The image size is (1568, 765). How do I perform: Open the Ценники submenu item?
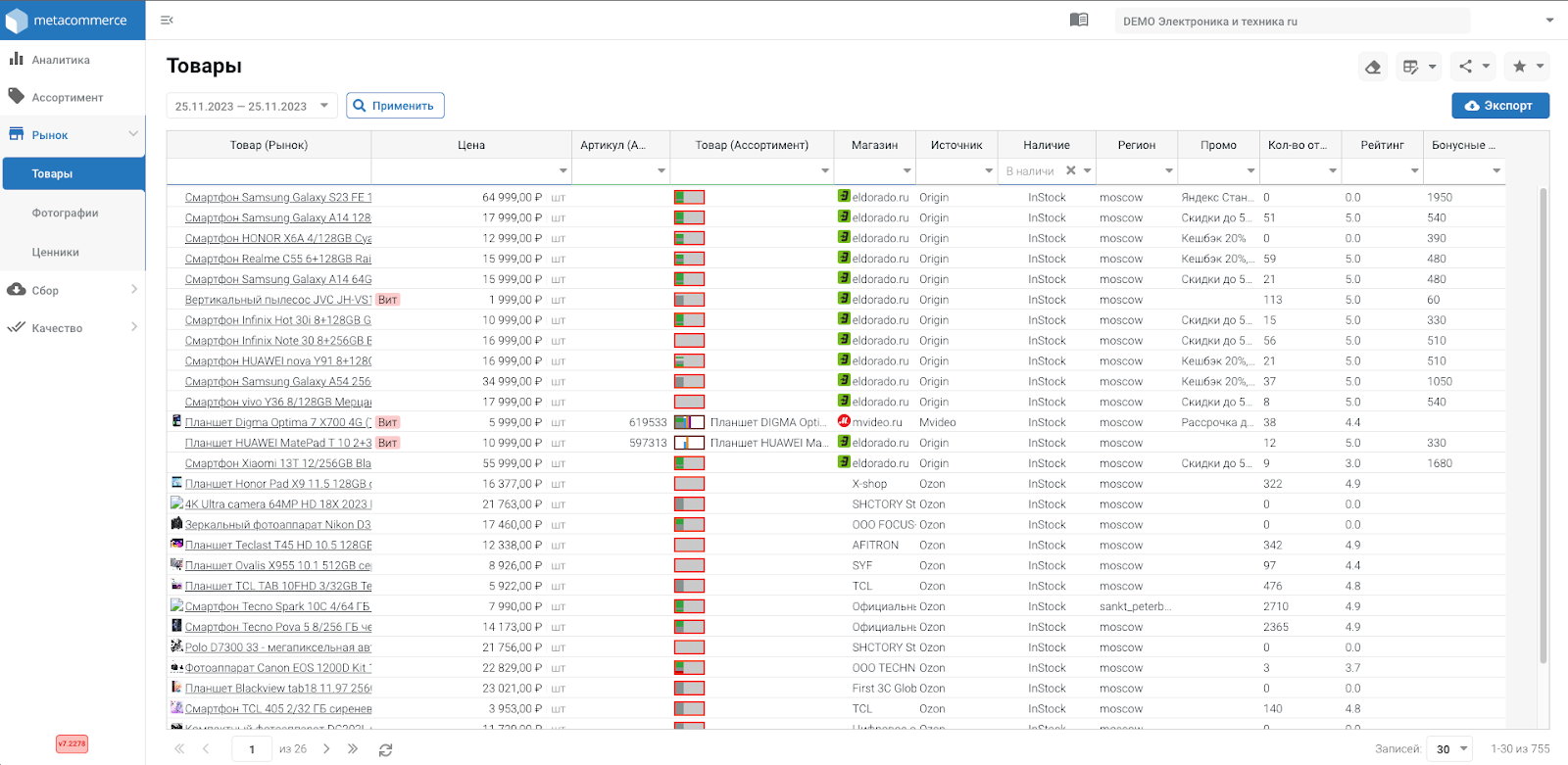tap(56, 252)
